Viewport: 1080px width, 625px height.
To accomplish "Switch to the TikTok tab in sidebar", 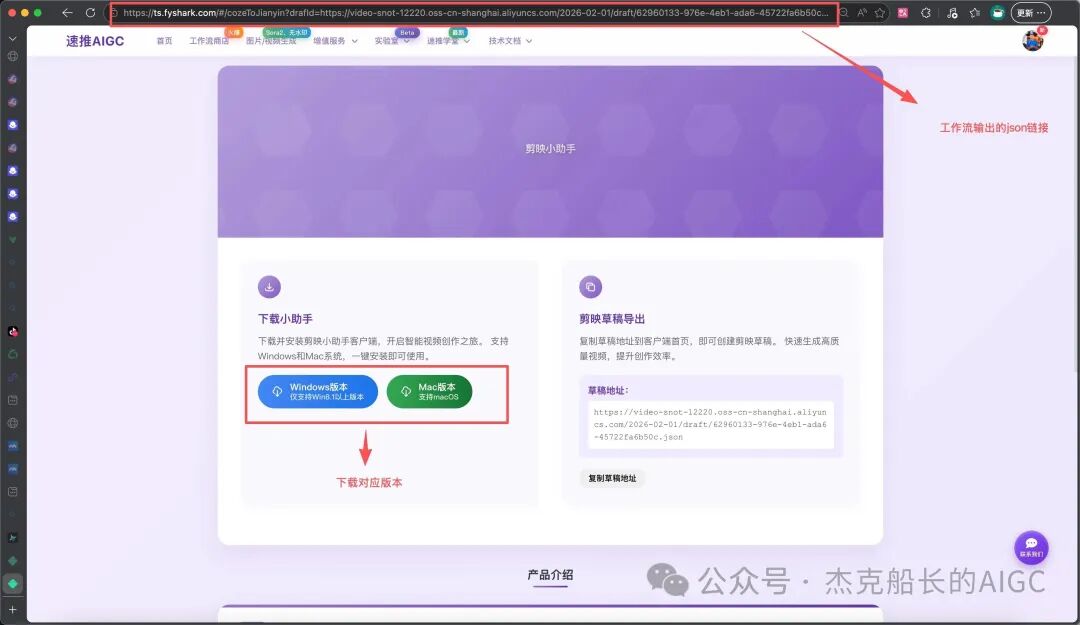I will click(12, 331).
